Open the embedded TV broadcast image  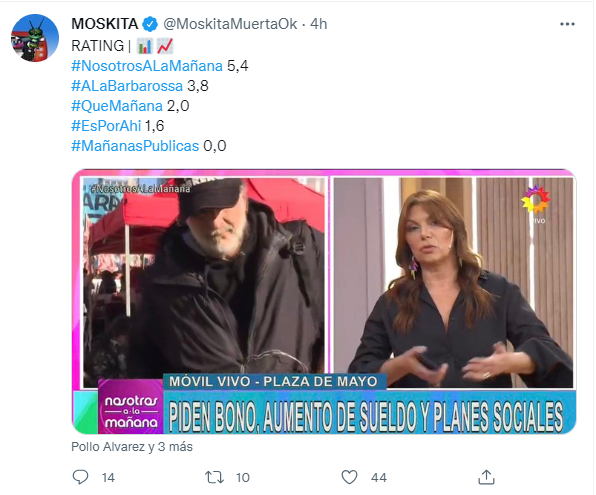tap(324, 302)
